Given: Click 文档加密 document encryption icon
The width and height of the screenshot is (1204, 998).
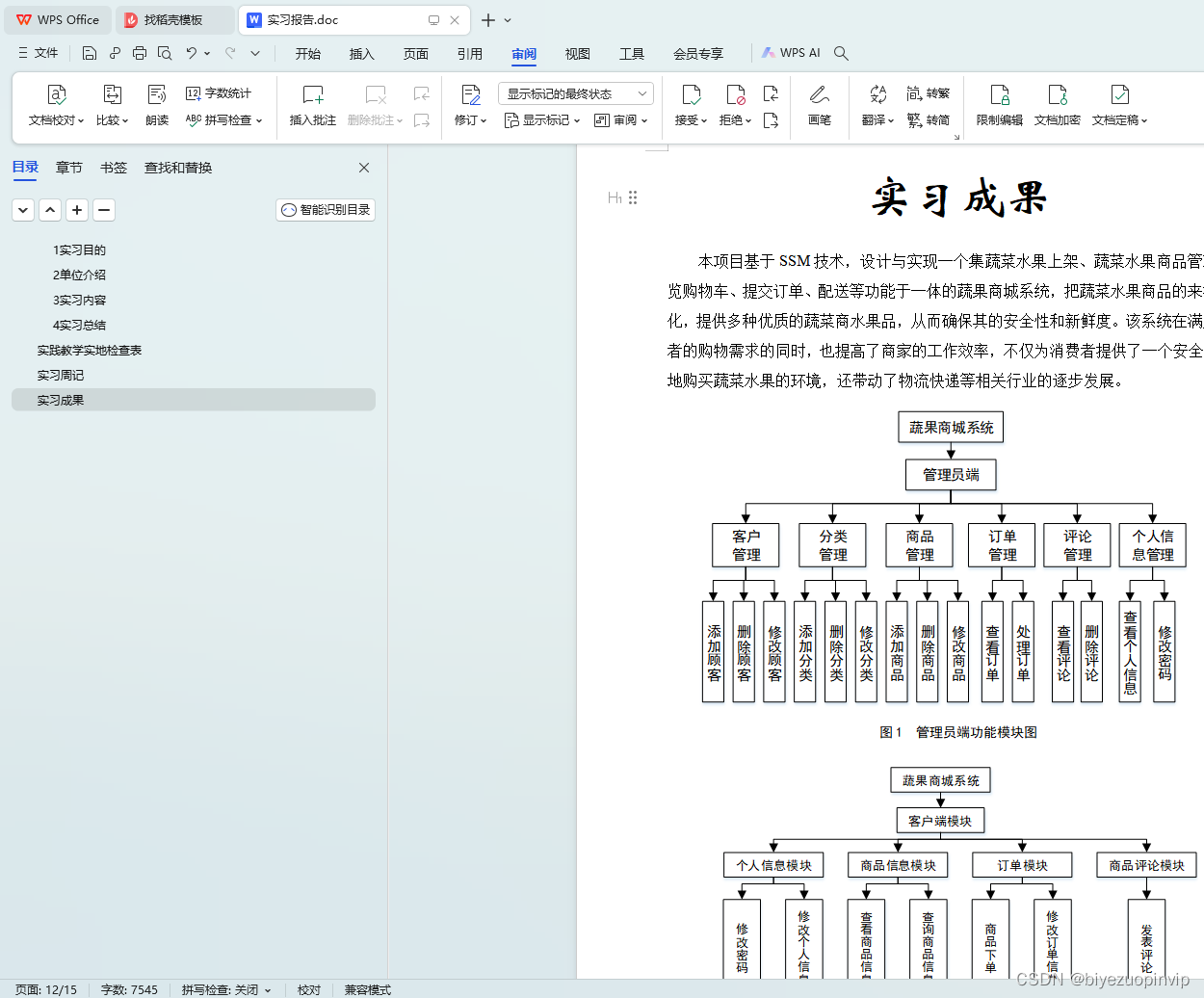Looking at the screenshot, I should click(1058, 106).
